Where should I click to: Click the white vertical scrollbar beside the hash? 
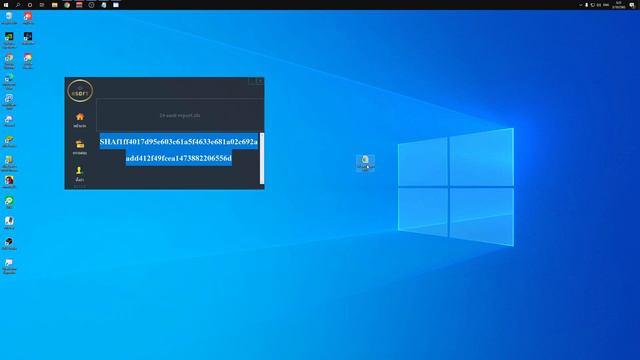[262, 158]
